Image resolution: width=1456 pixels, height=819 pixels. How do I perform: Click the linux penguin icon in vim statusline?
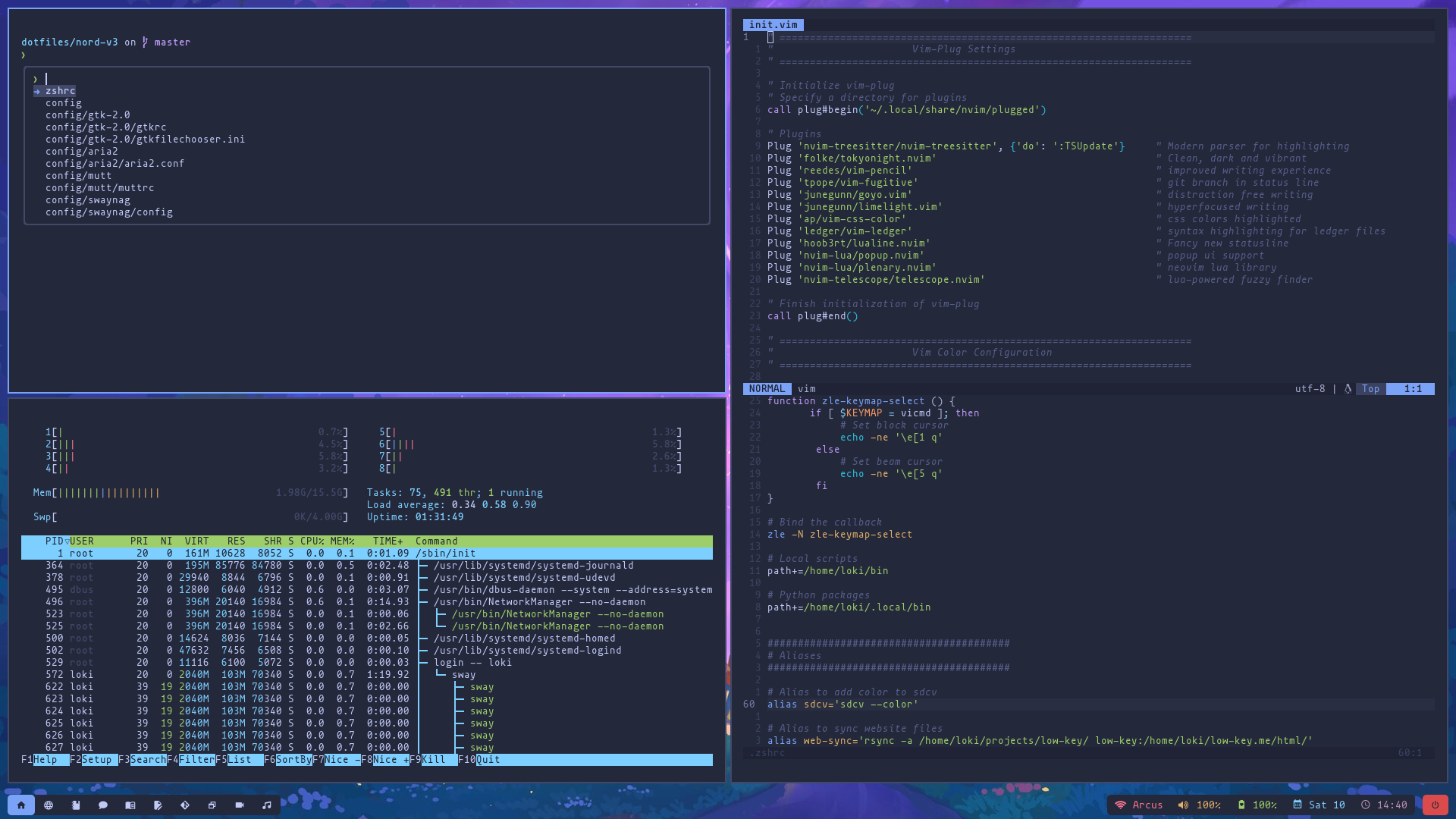[1348, 389]
